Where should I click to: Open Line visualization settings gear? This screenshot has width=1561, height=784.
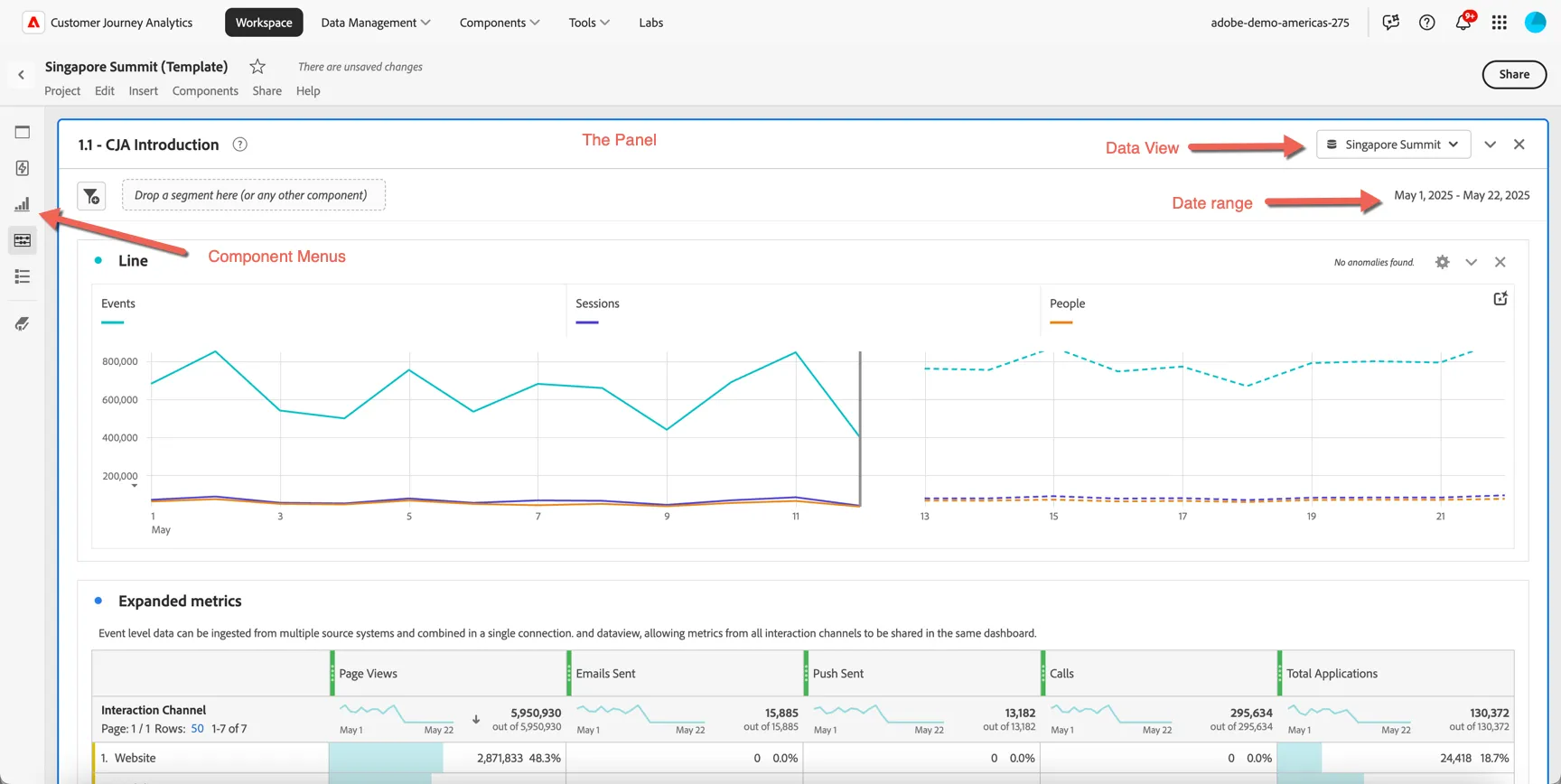(x=1443, y=262)
